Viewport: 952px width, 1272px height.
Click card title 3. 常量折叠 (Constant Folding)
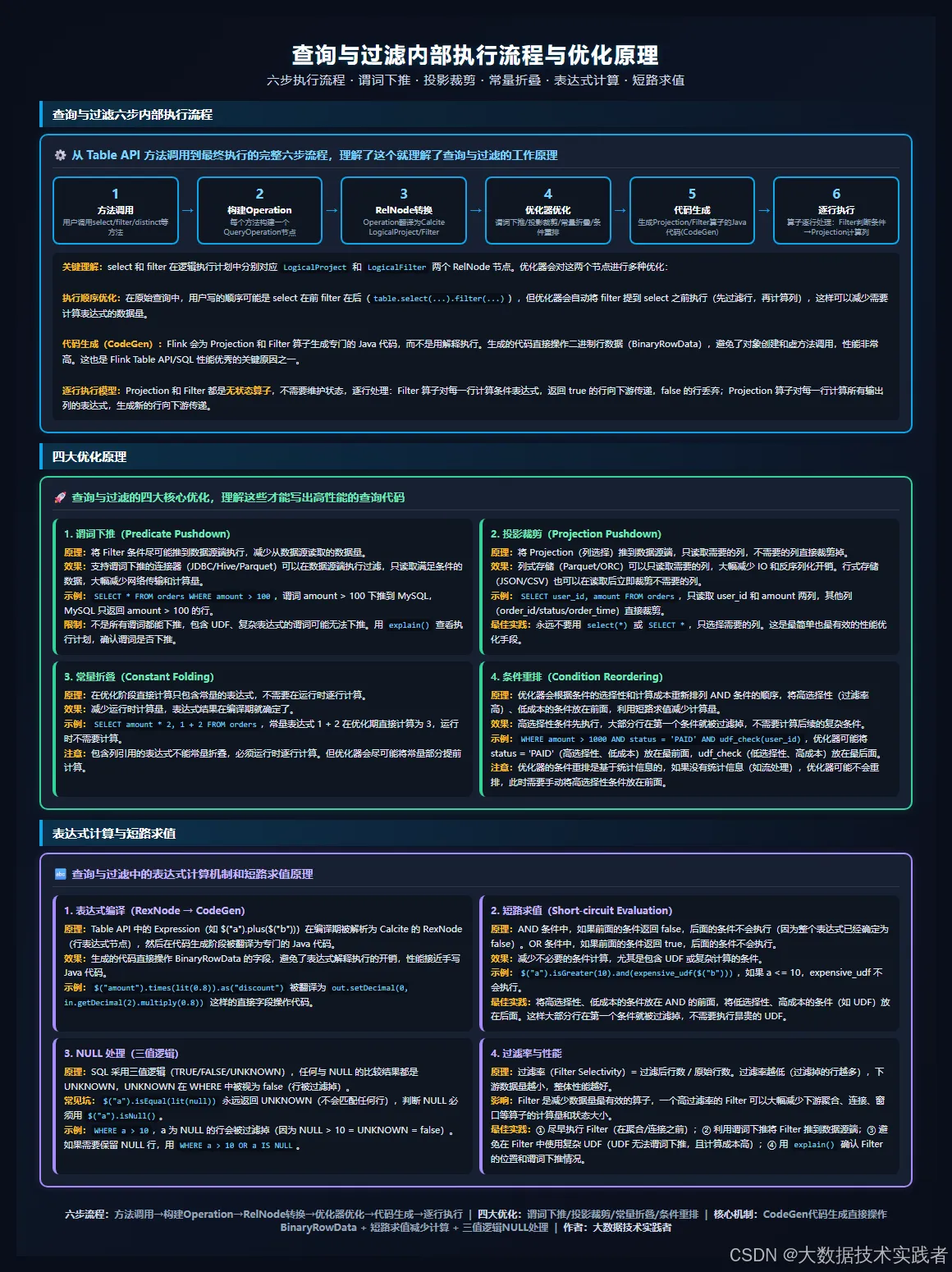(139, 677)
